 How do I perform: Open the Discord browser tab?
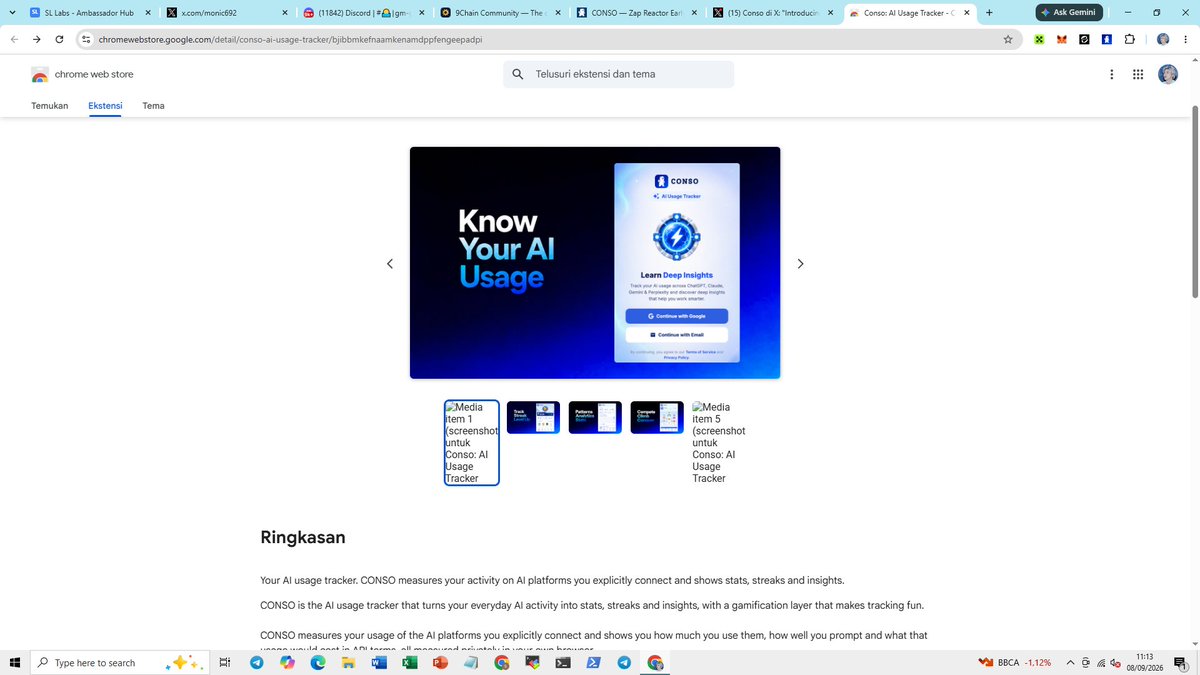(x=362, y=13)
